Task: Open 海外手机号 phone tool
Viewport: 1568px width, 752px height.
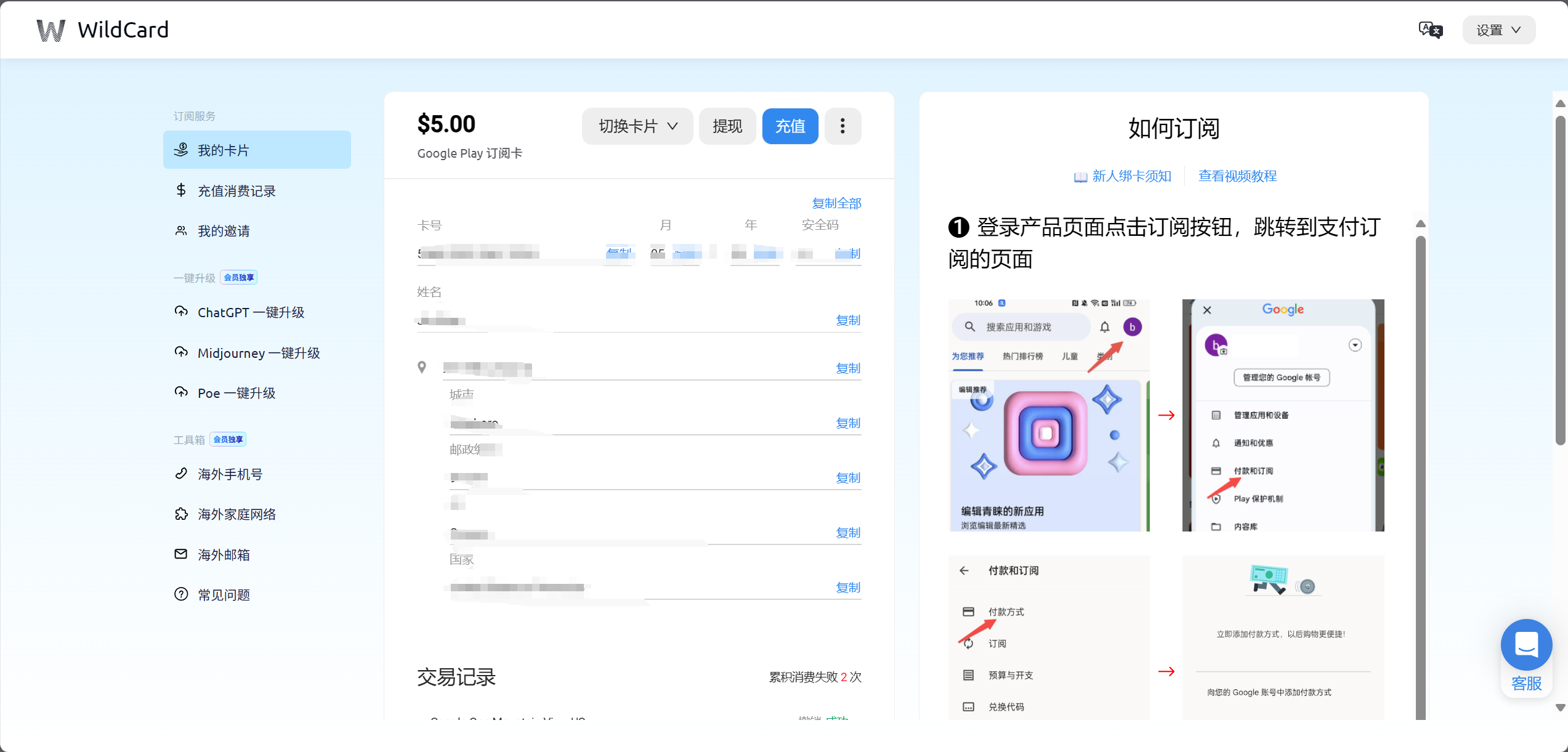Action: coord(230,474)
